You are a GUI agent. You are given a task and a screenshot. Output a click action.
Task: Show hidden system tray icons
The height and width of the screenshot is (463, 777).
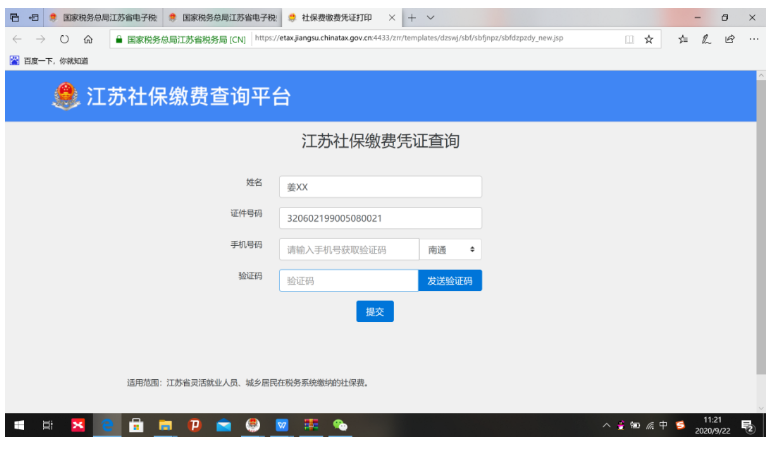[606, 425]
